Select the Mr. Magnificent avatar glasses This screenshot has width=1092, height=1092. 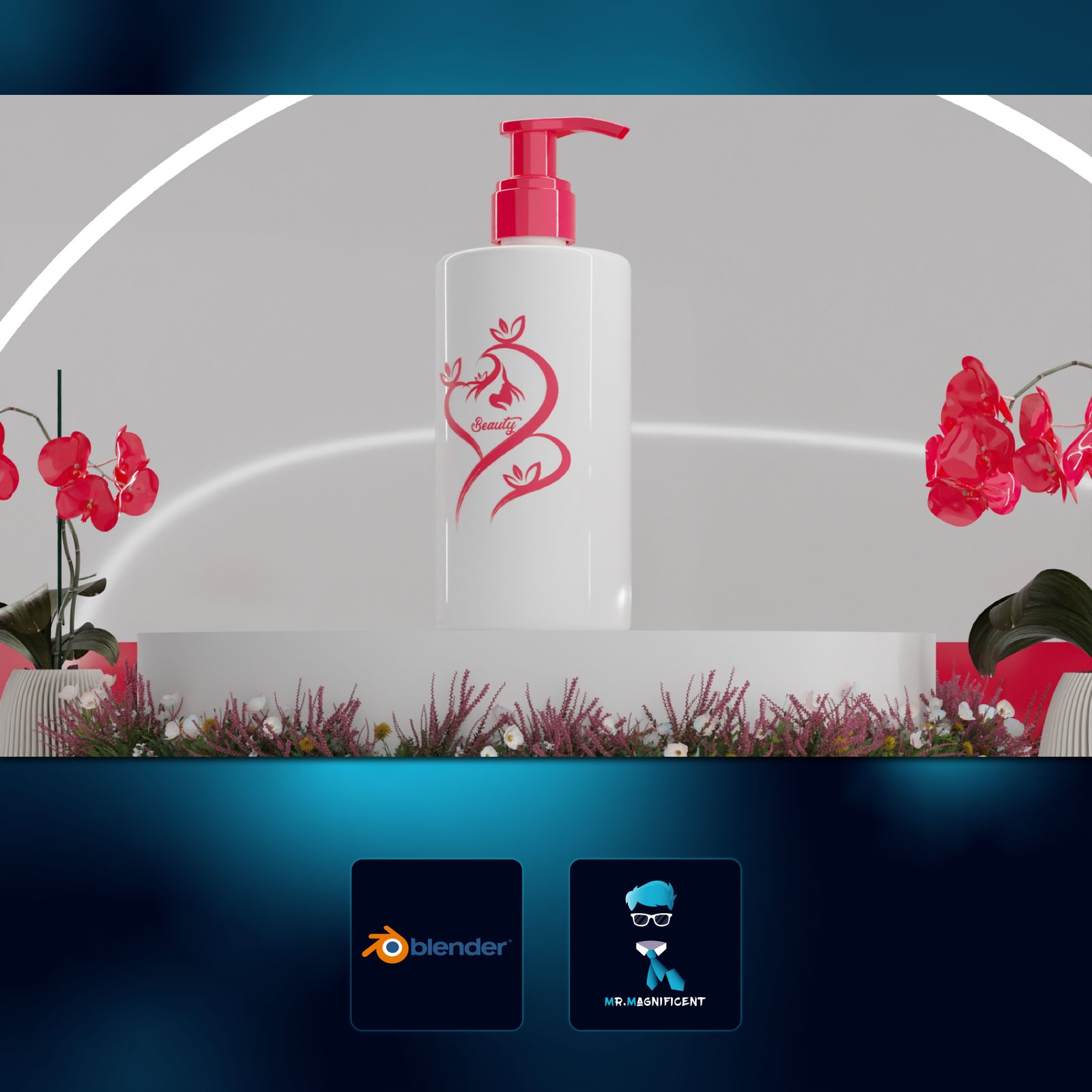click(651, 919)
